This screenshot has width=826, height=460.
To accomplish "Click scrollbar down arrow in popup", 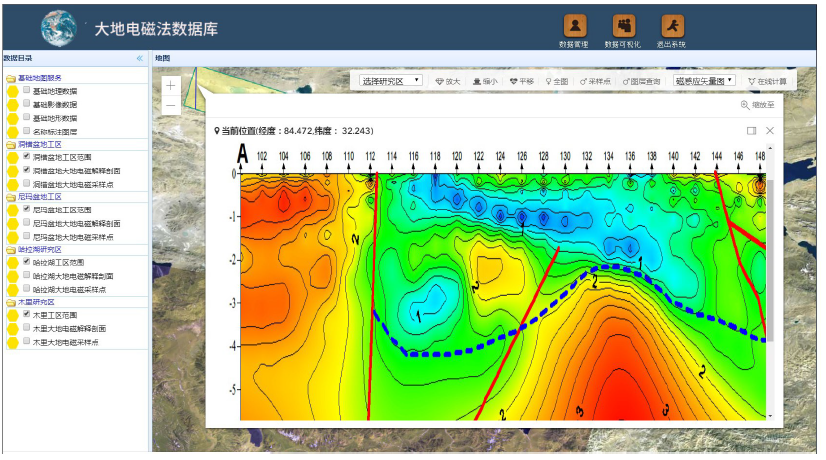I will [770, 416].
